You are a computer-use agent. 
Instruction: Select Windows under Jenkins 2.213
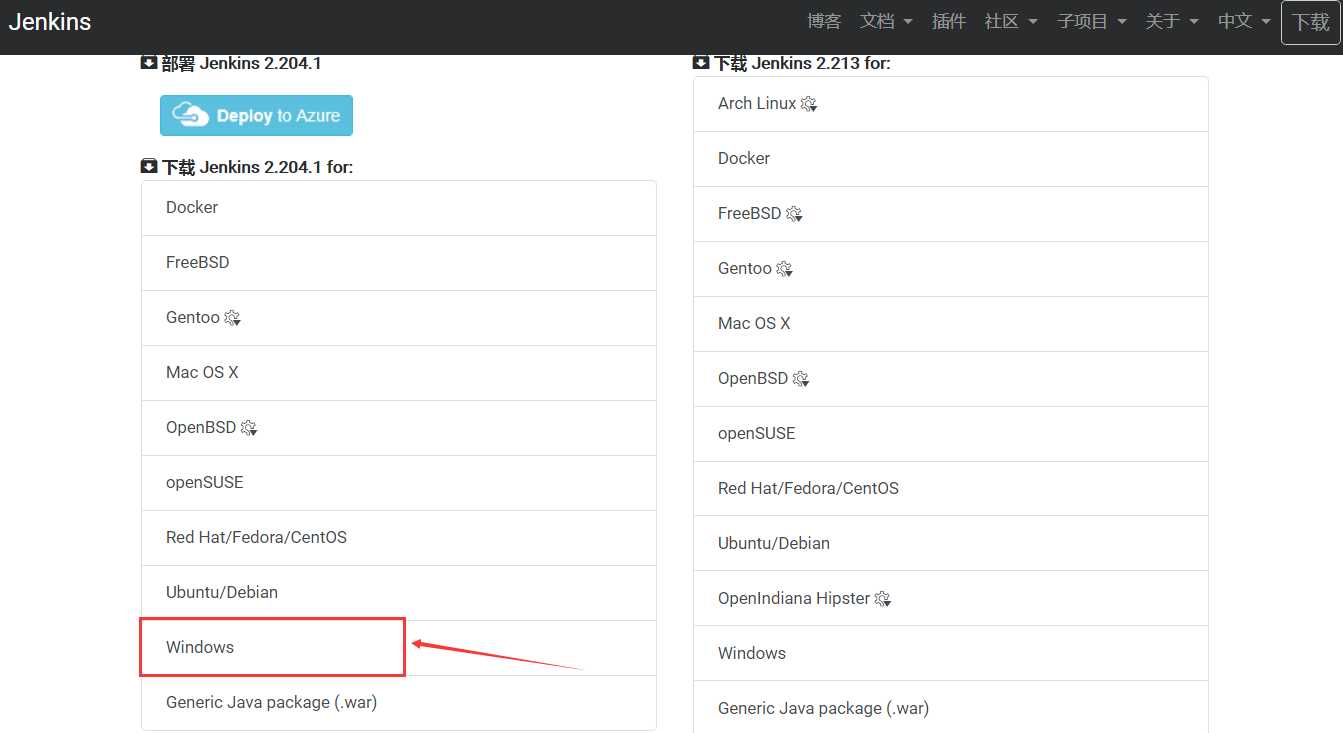click(x=950, y=654)
